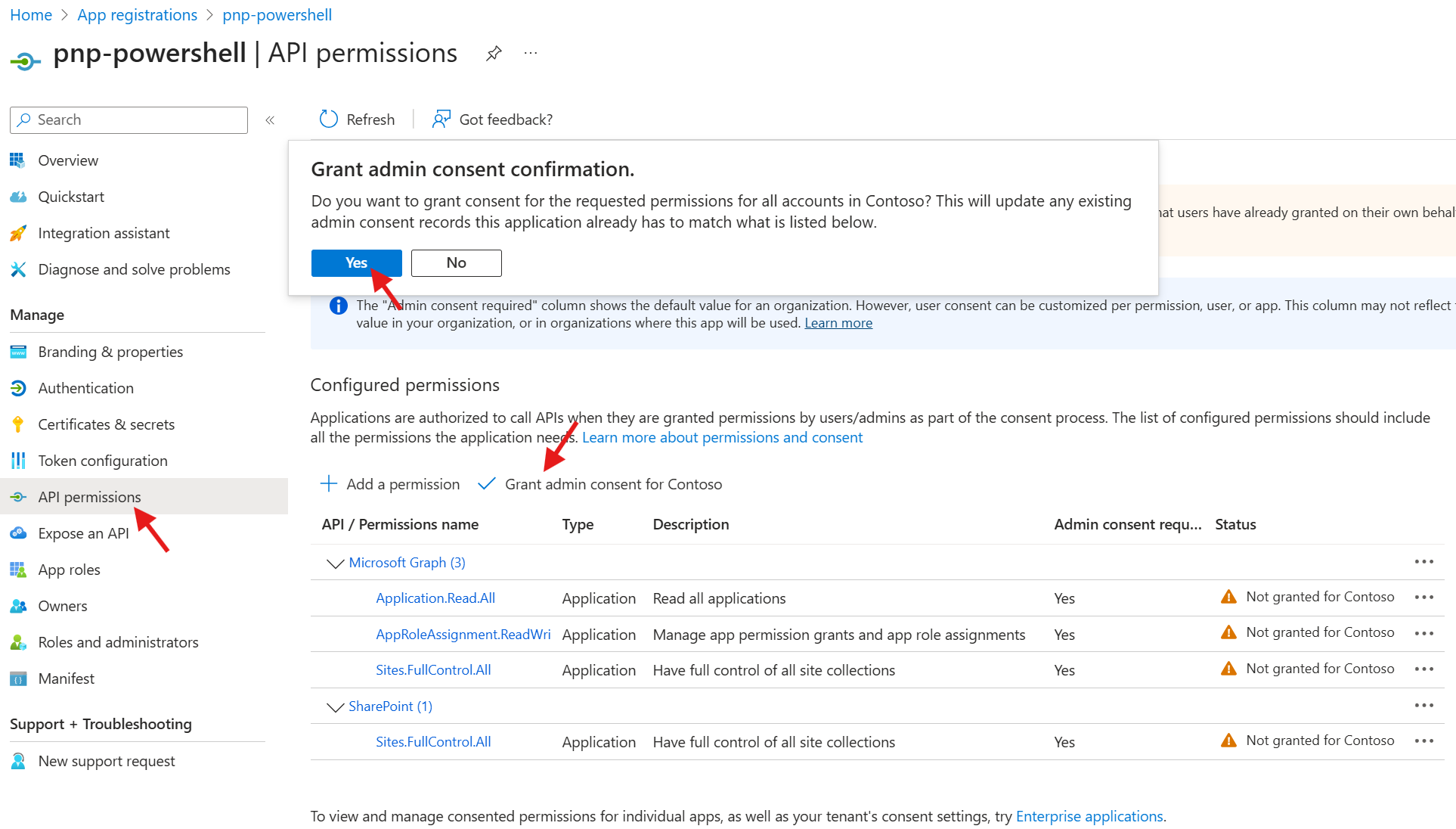Collapse the SharePoint (1) group
1456x829 pixels.
tap(335, 707)
